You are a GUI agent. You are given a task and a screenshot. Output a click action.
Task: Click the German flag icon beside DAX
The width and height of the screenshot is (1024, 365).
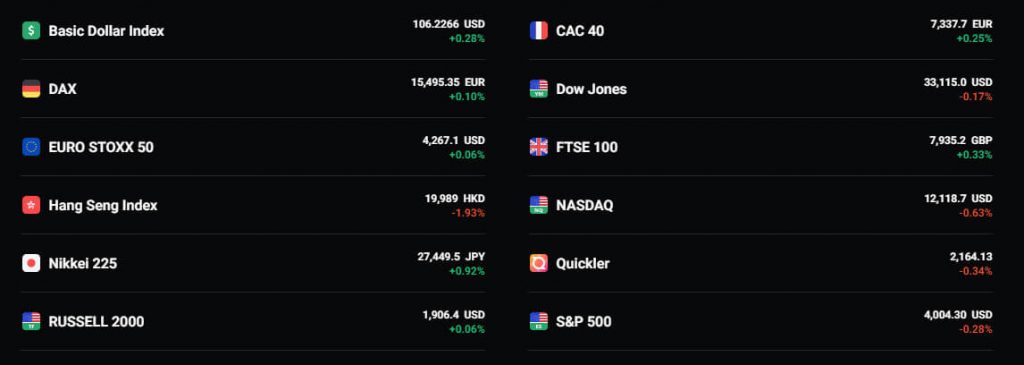(31, 89)
